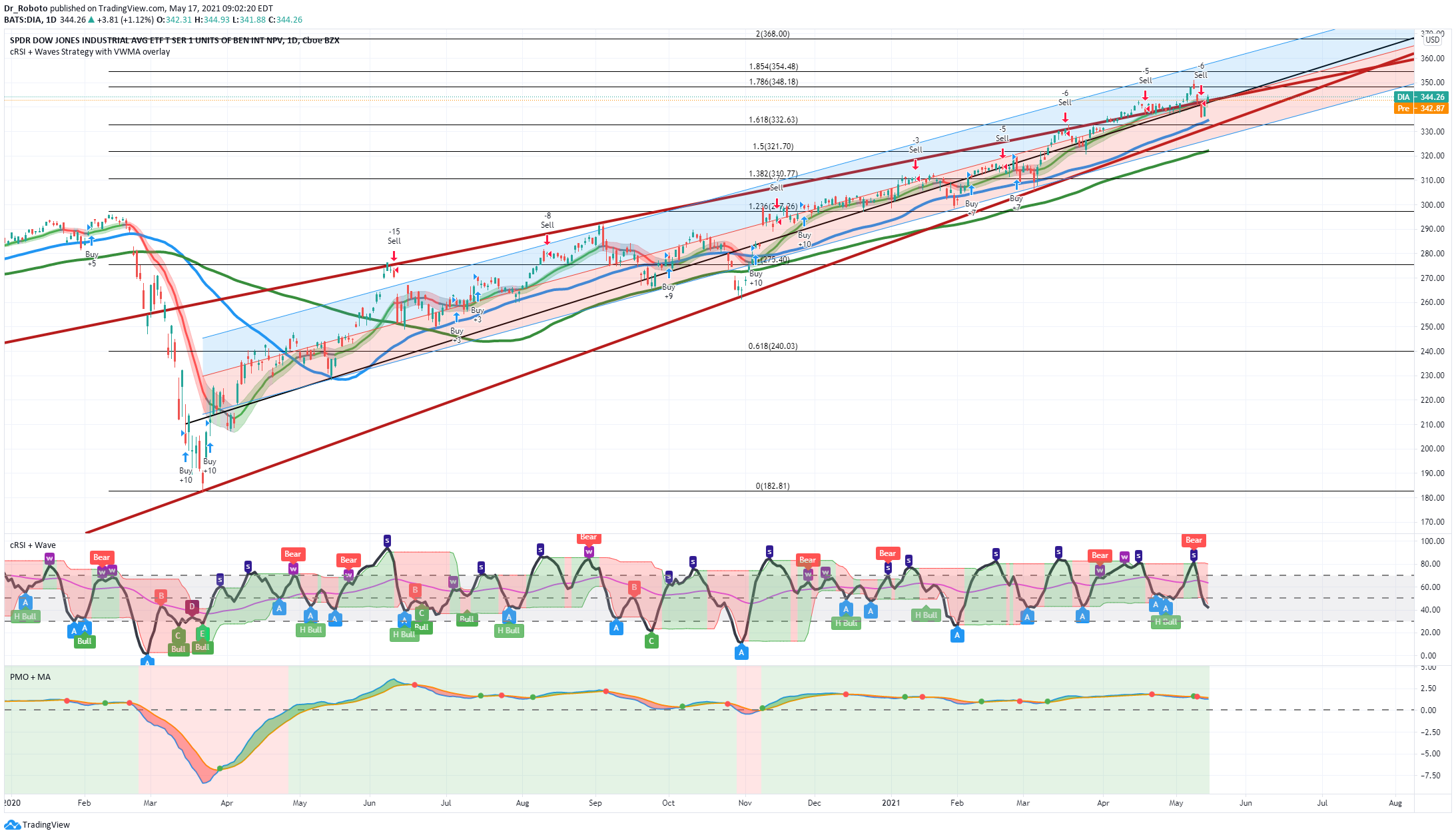Click the purple W marker under Bear at September
This screenshot has height=837, width=1456.
point(589,552)
